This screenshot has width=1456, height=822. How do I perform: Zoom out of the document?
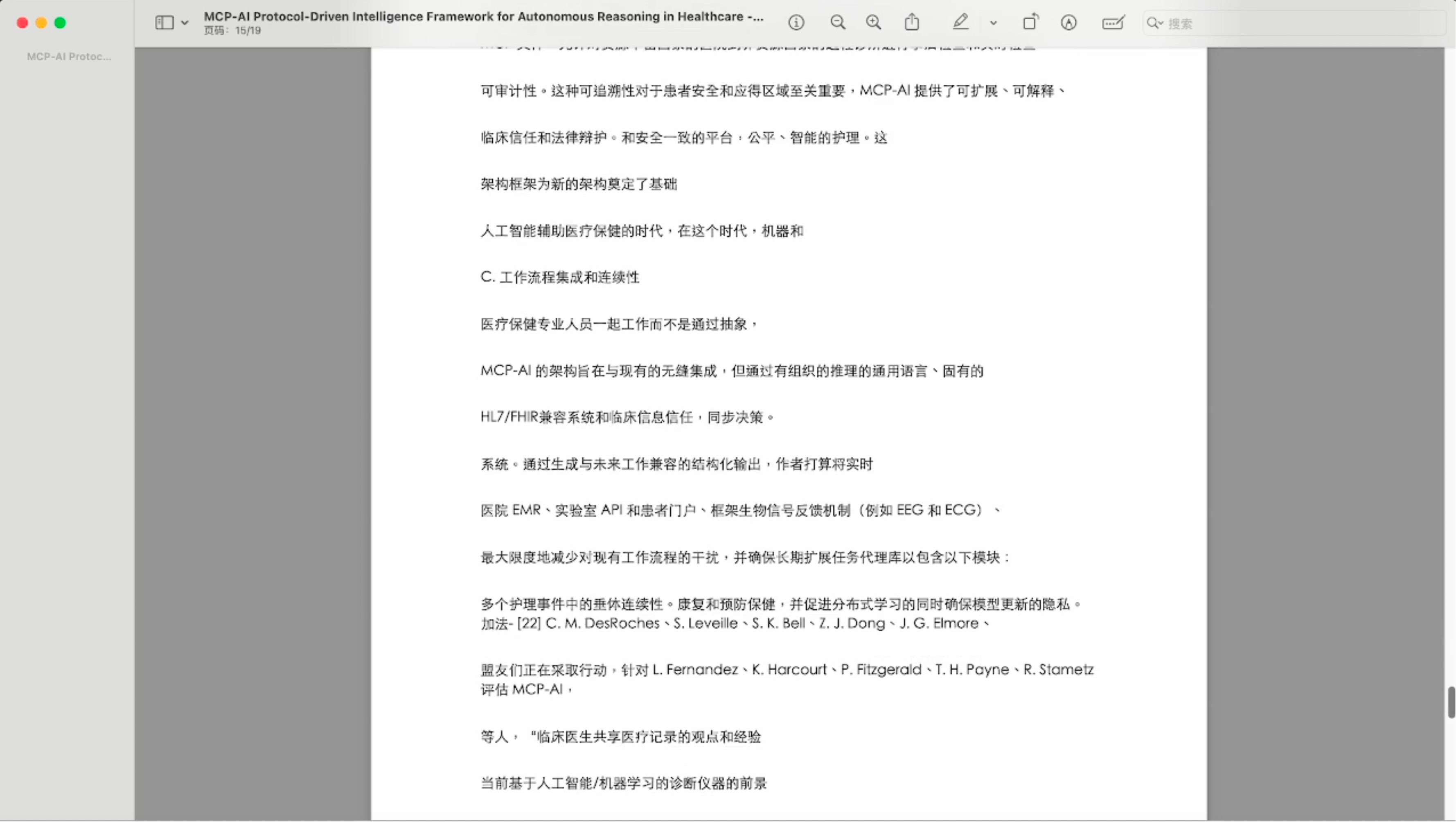[838, 23]
